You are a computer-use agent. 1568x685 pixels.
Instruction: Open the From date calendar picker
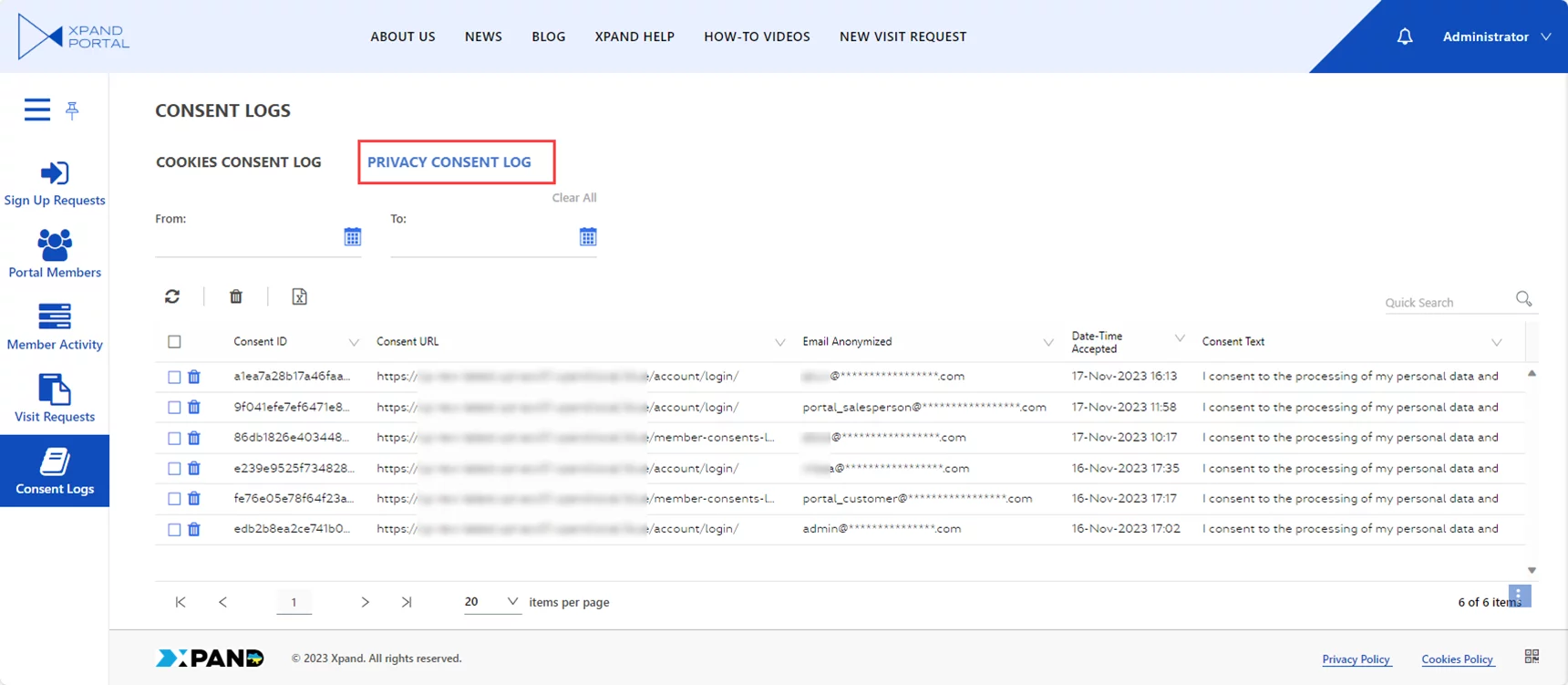[353, 237]
